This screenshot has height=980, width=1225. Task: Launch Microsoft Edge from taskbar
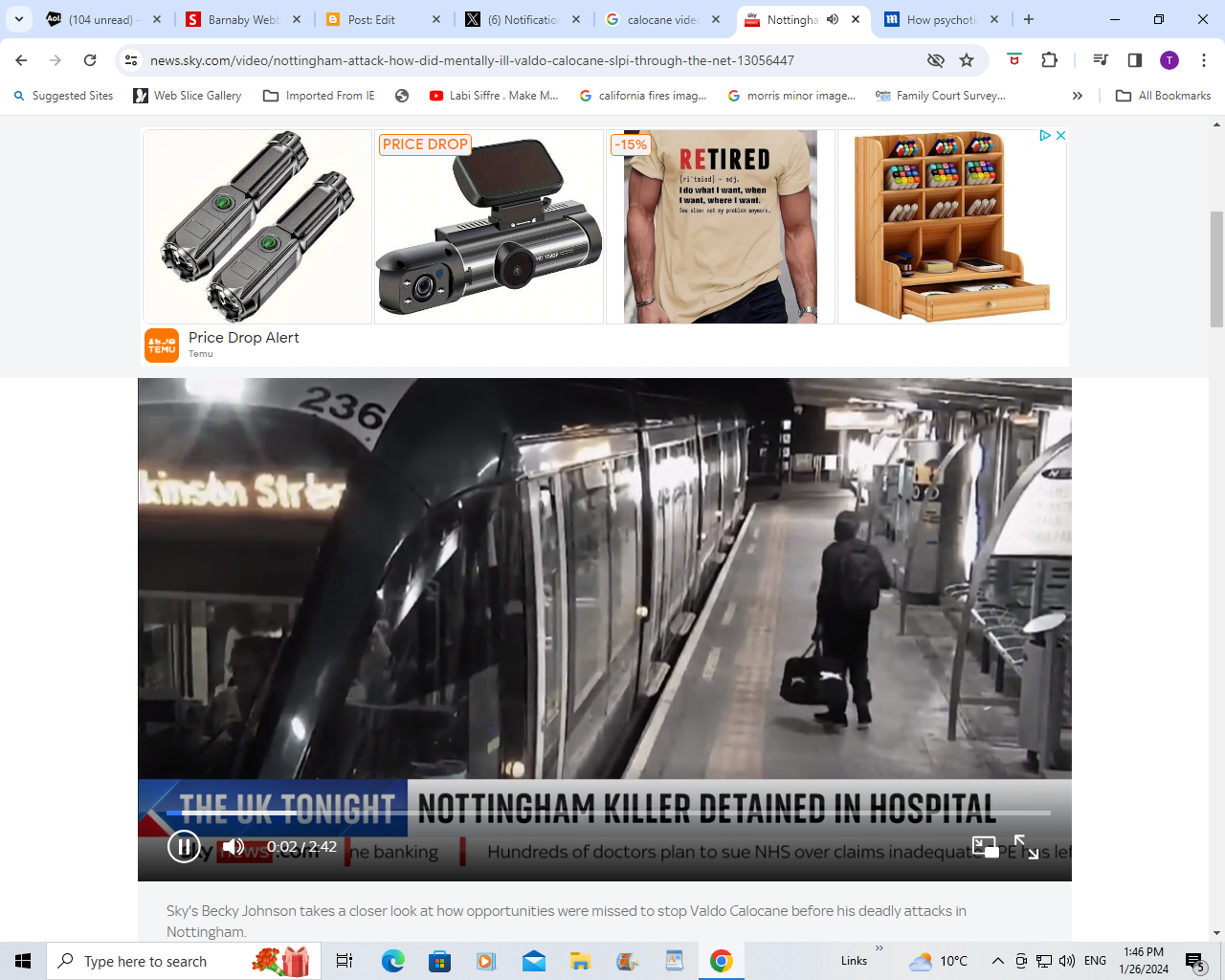click(x=393, y=961)
